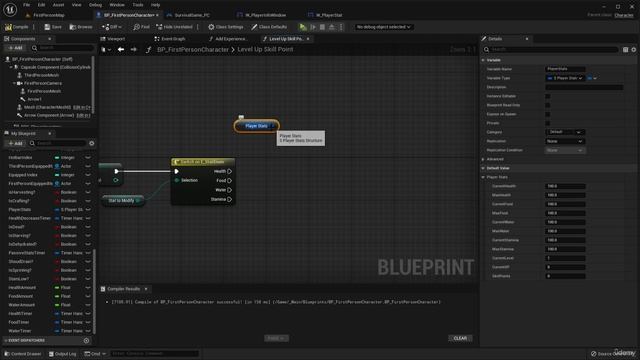
Task: Open the Find tool in toolbar
Action: pyautogui.click(x=141, y=27)
